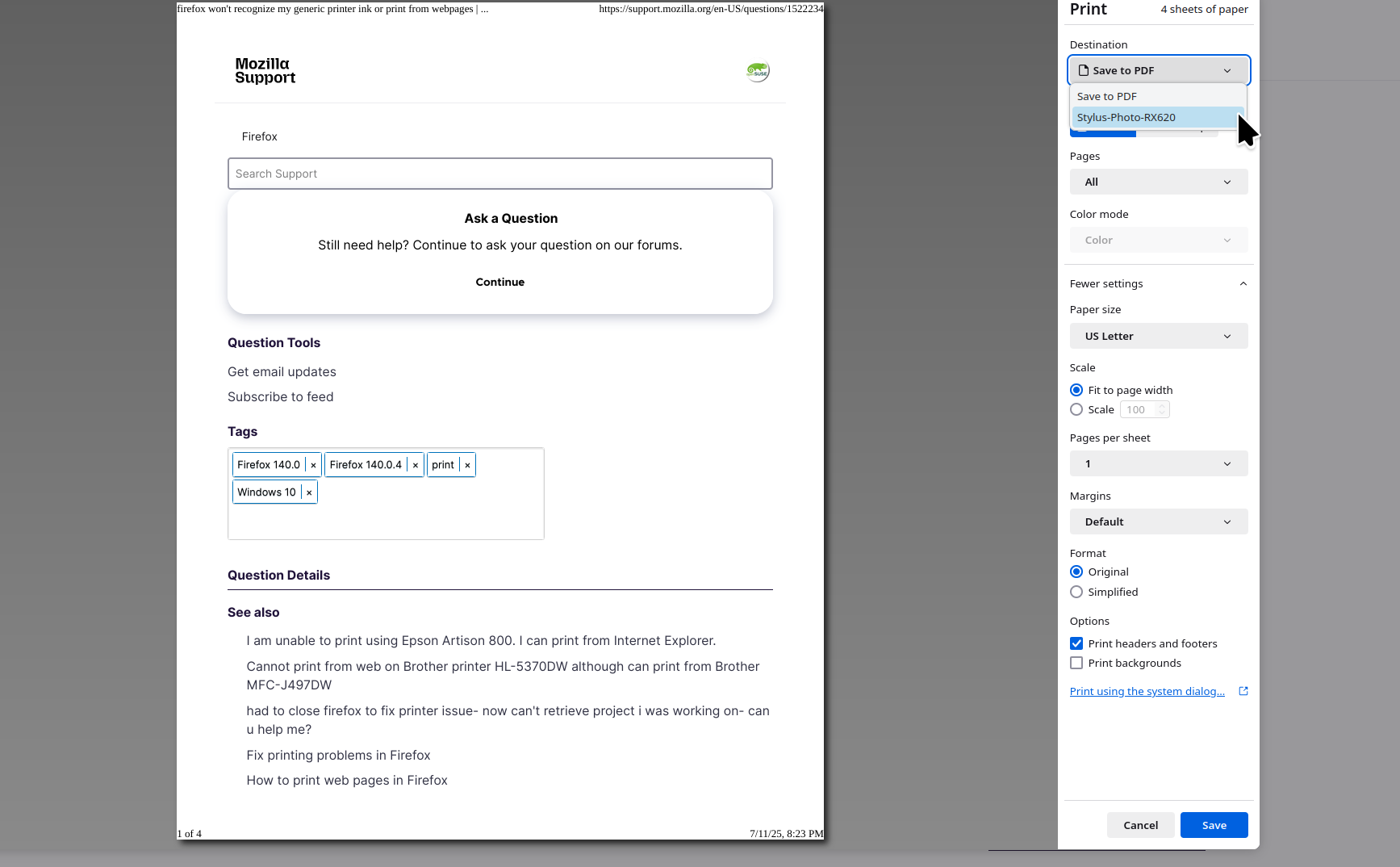Open the Margins Default dropdown

tap(1159, 521)
